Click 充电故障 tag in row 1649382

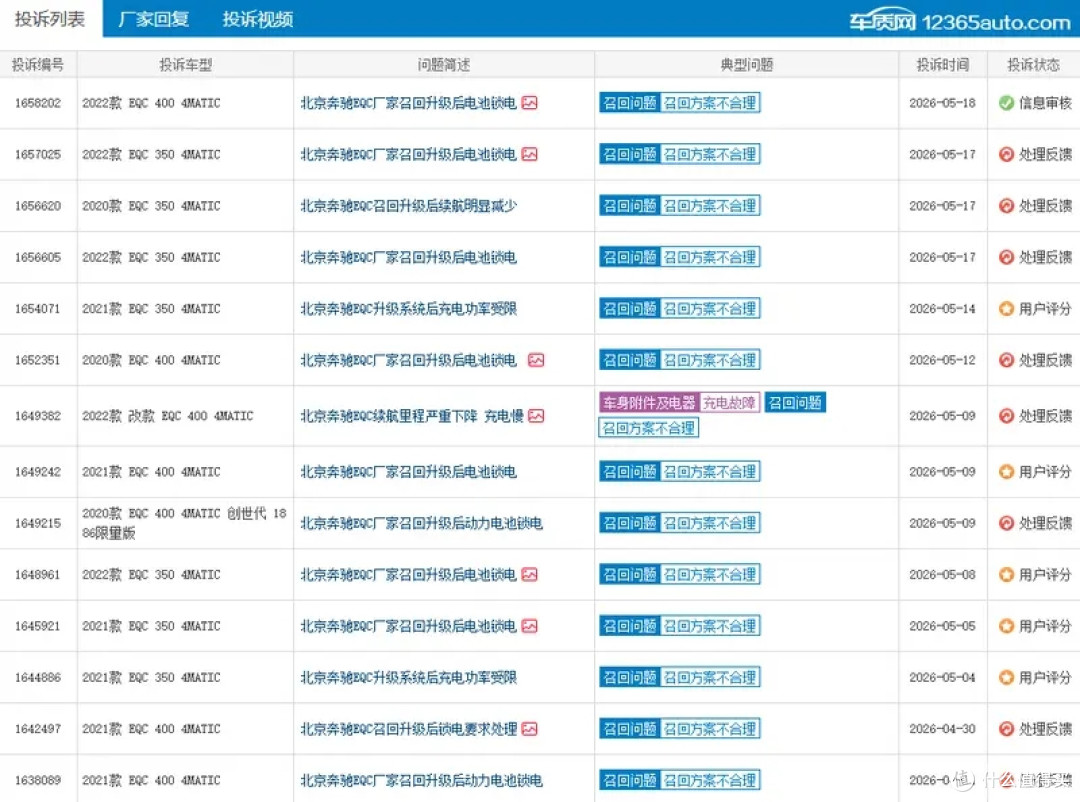729,402
